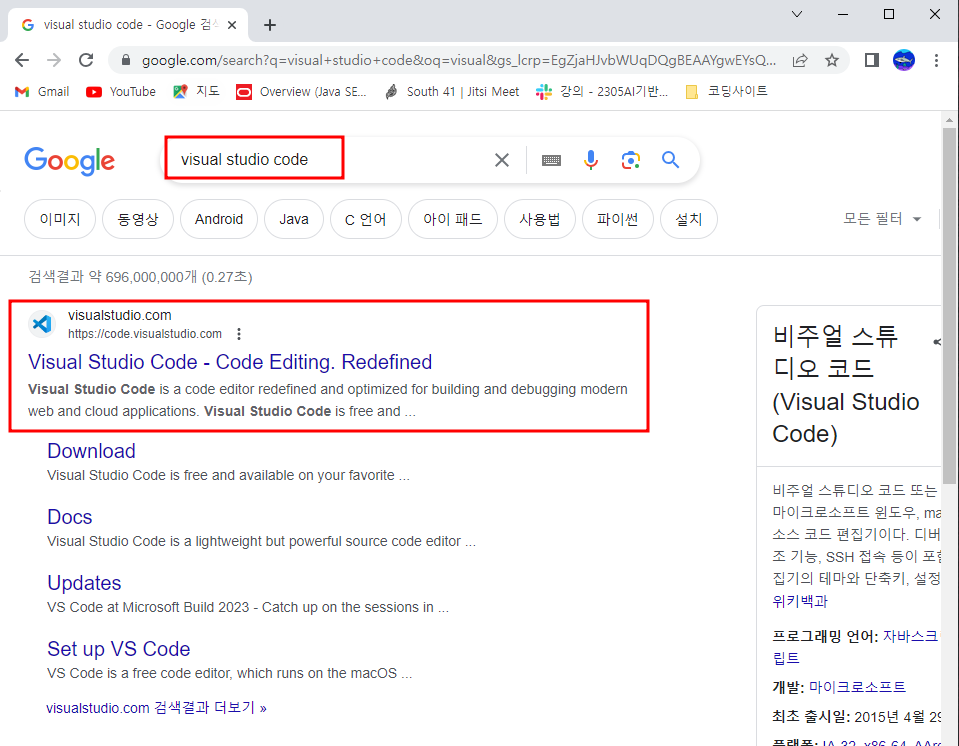
Task: Open the on-screen keyboard input tool
Action: (x=551, y=160)
